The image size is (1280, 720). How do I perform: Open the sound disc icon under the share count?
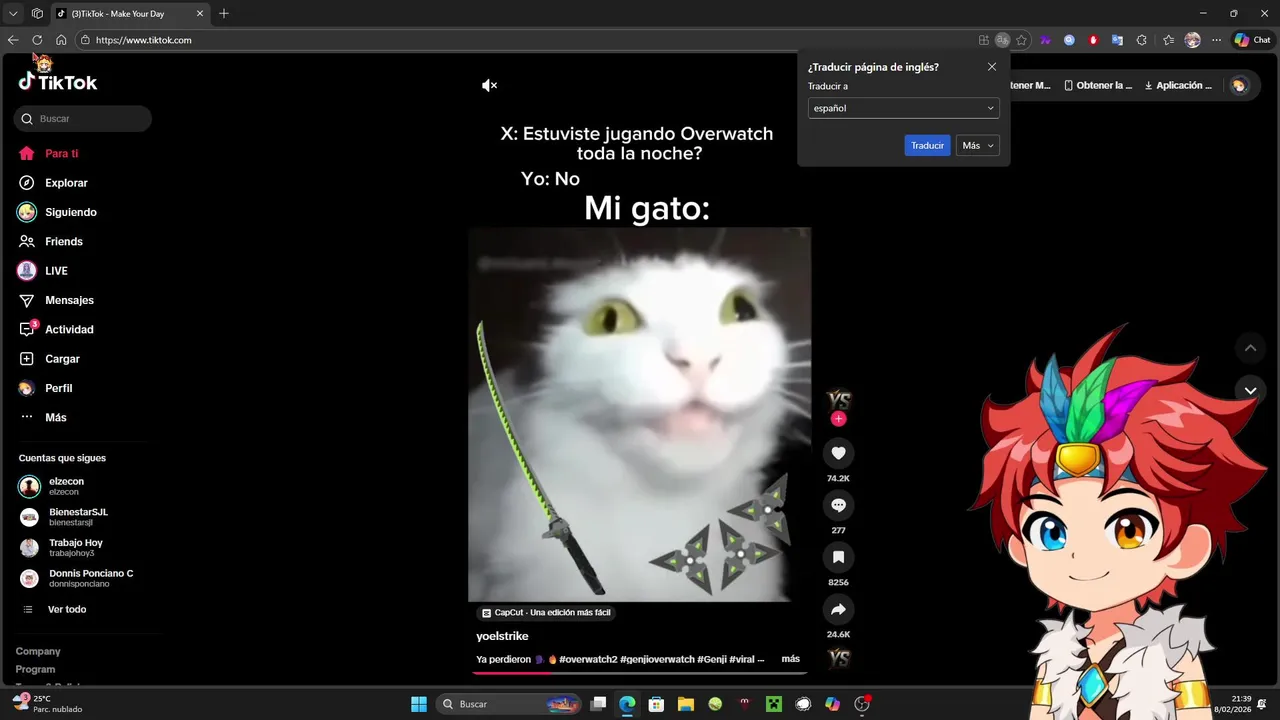[x=839, y=658]
